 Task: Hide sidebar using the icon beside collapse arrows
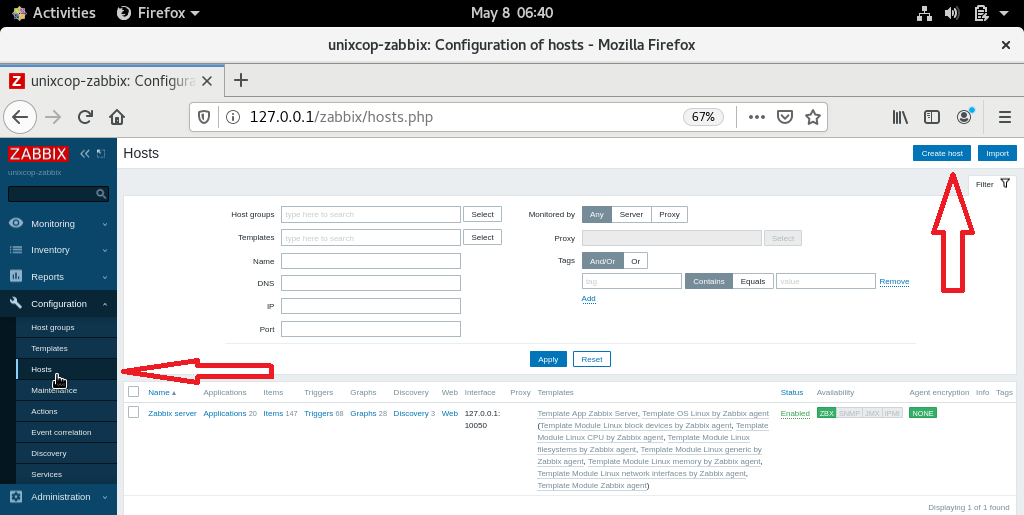coord(101,153)
